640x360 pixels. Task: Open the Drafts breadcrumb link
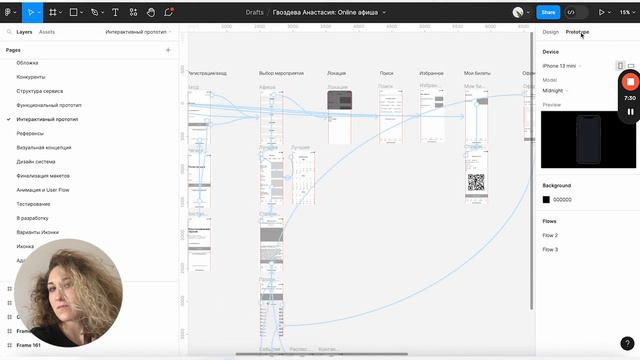pyautogui.click(x=254, y=12)
